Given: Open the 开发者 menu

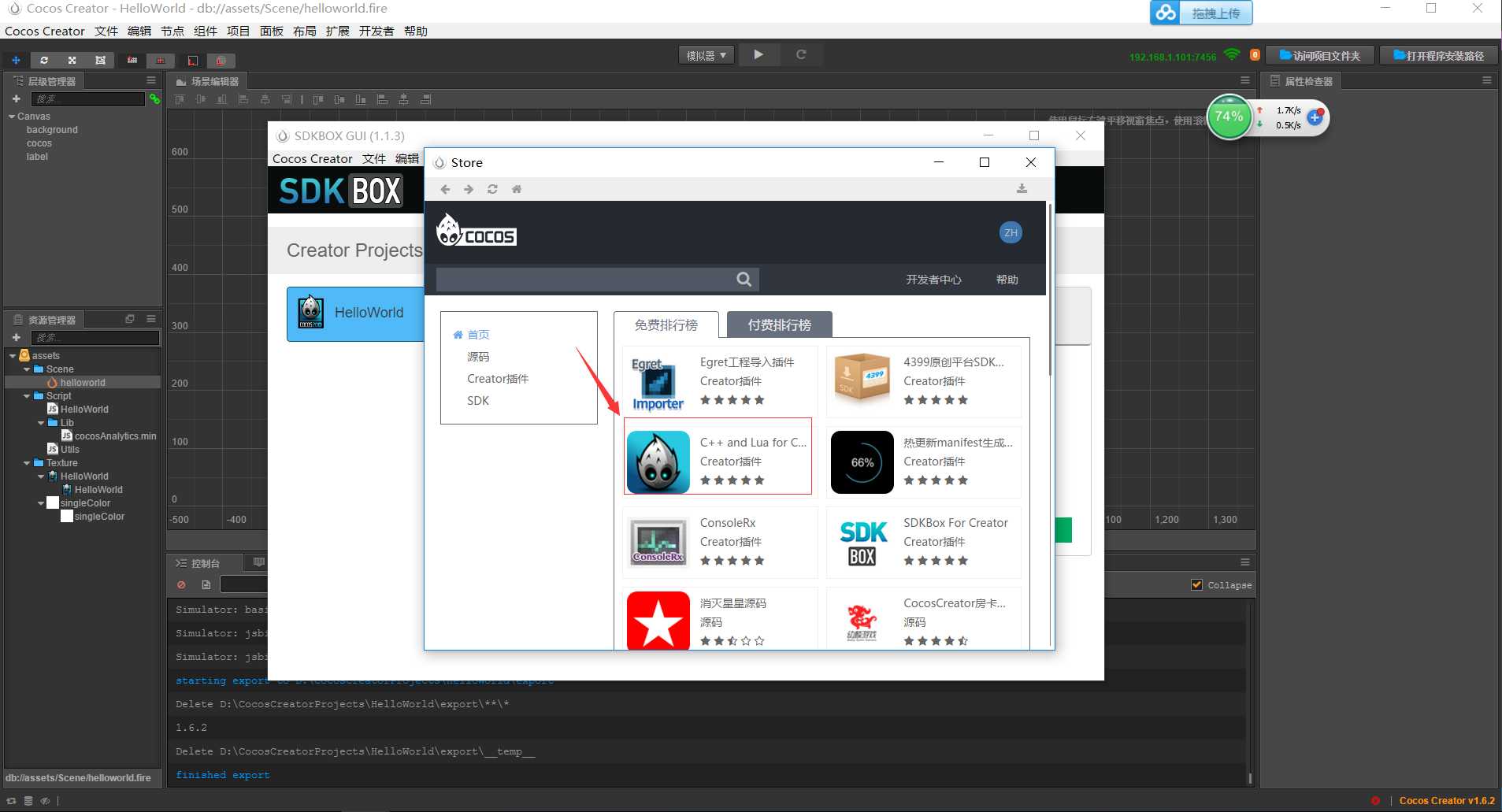Looking at the screenshot, I should point(376,32).
